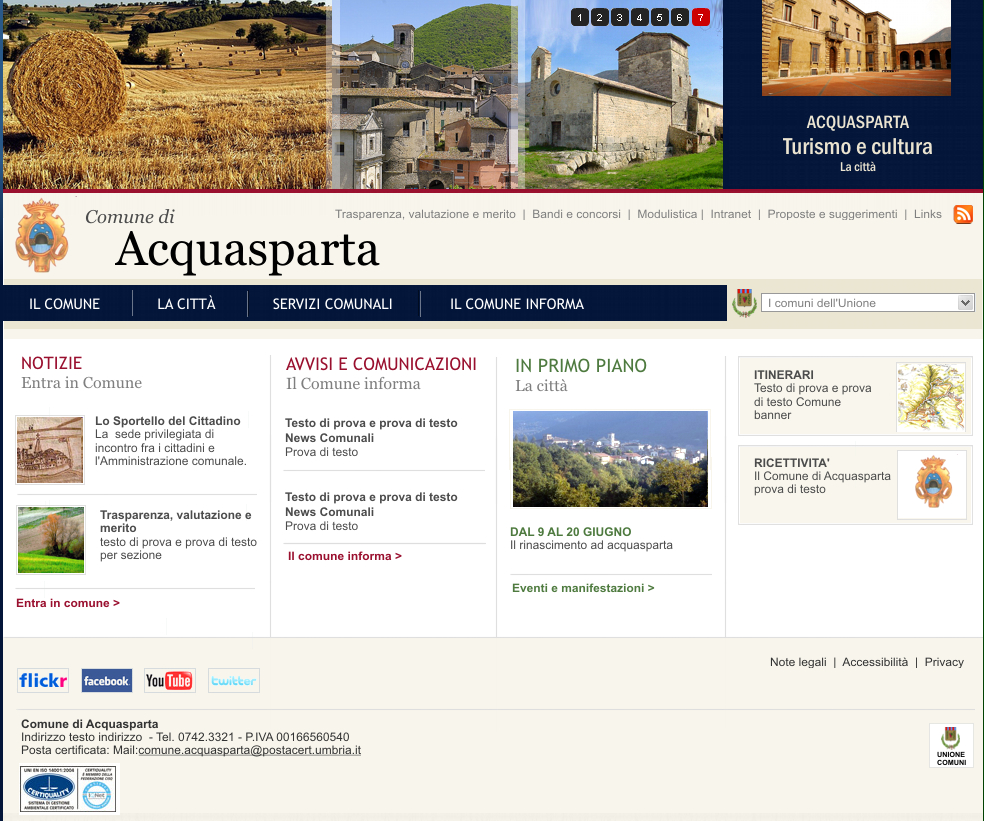Open the Links page link
Viewport: 984px width, 821px height.
click(x=928, y=214)
